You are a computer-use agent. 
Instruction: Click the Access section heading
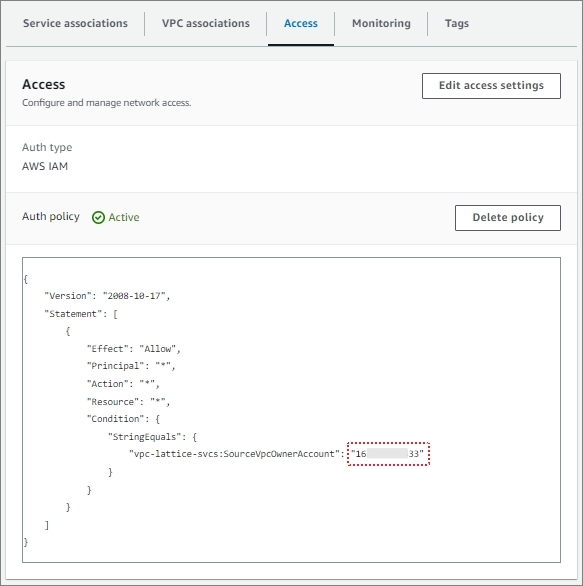coord(43,84)
